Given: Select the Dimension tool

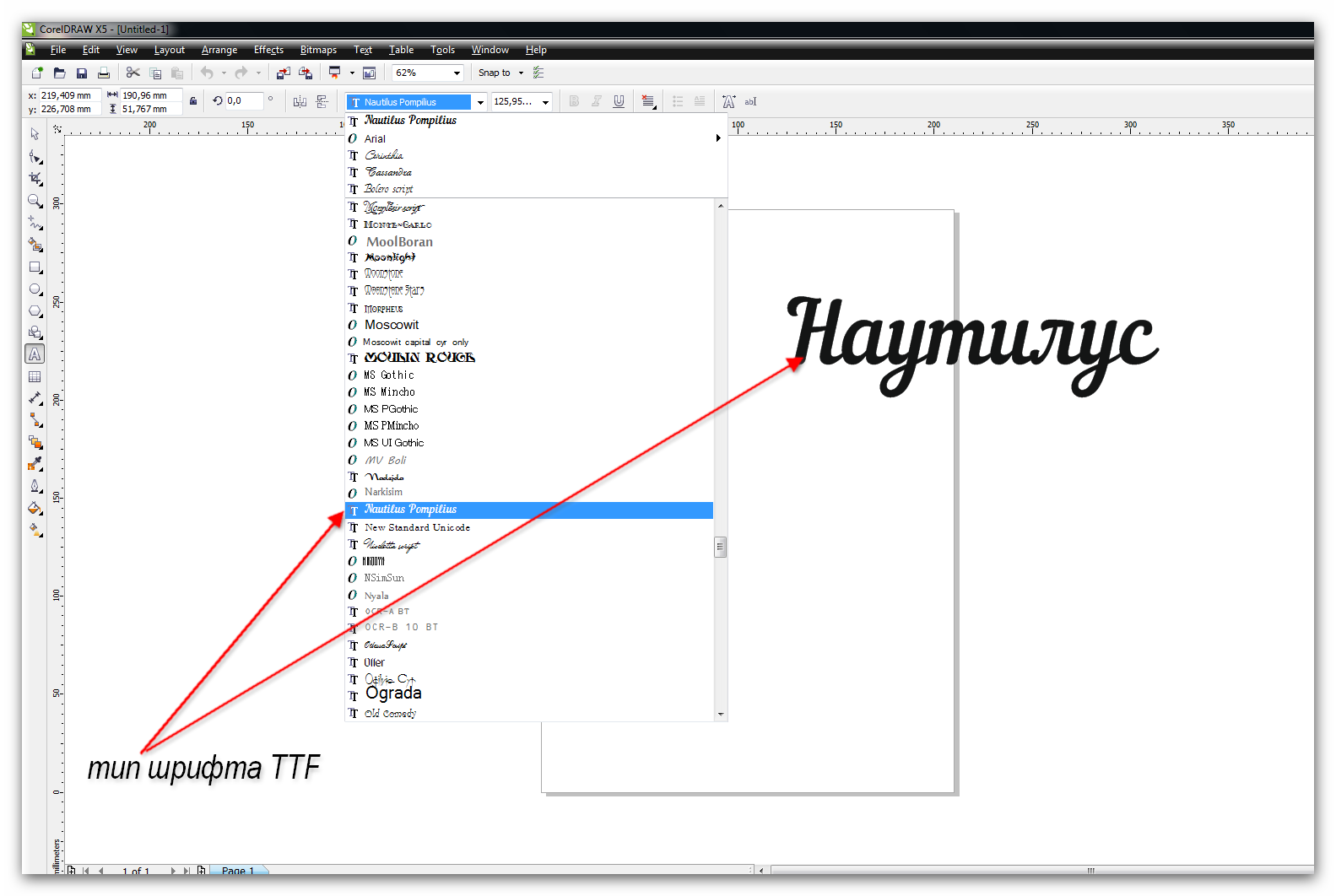Looking at the screenshot, I should (35, 398).
